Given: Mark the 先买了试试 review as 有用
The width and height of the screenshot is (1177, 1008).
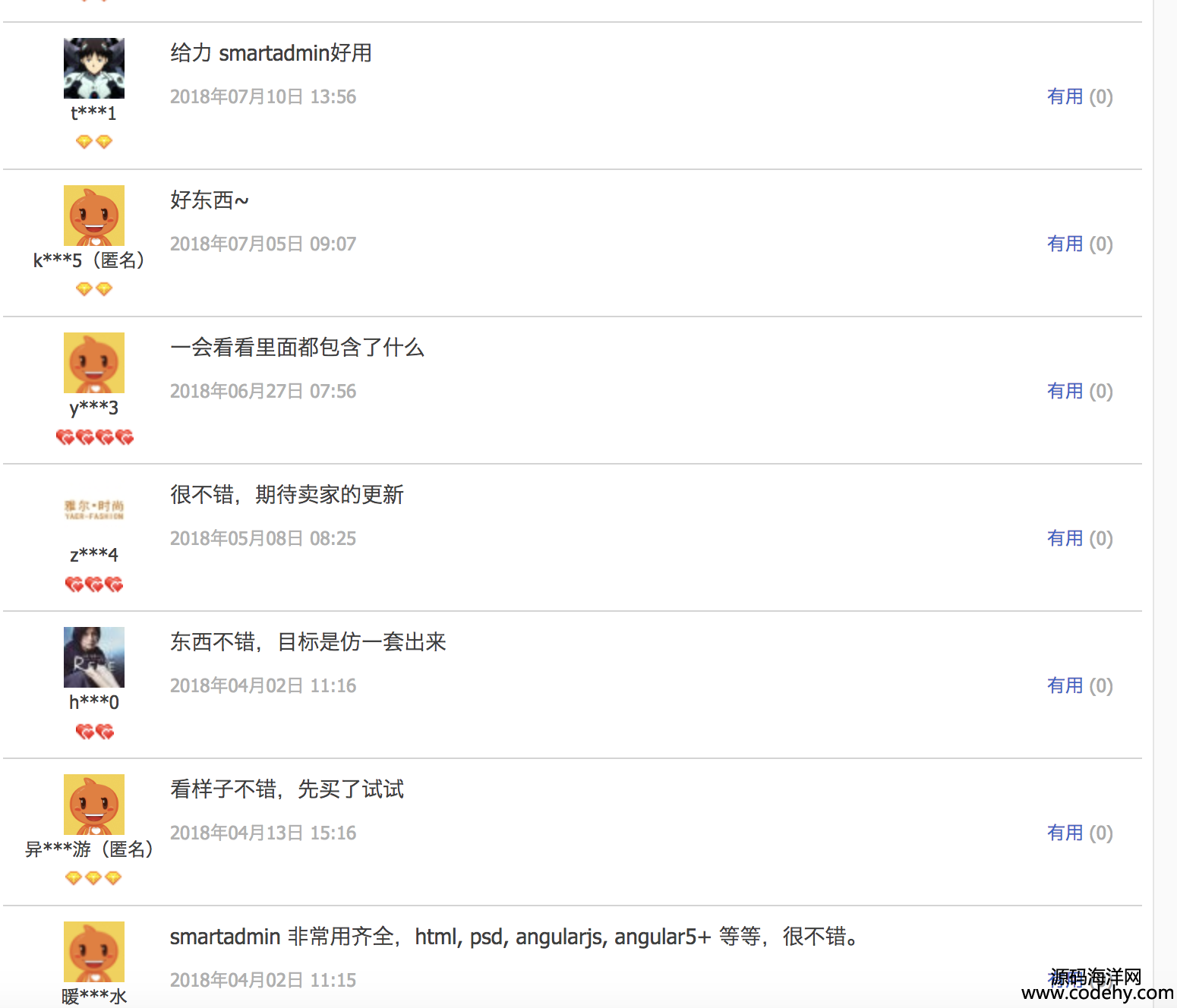Looking at the screenshot, I should pos(1080,833).
